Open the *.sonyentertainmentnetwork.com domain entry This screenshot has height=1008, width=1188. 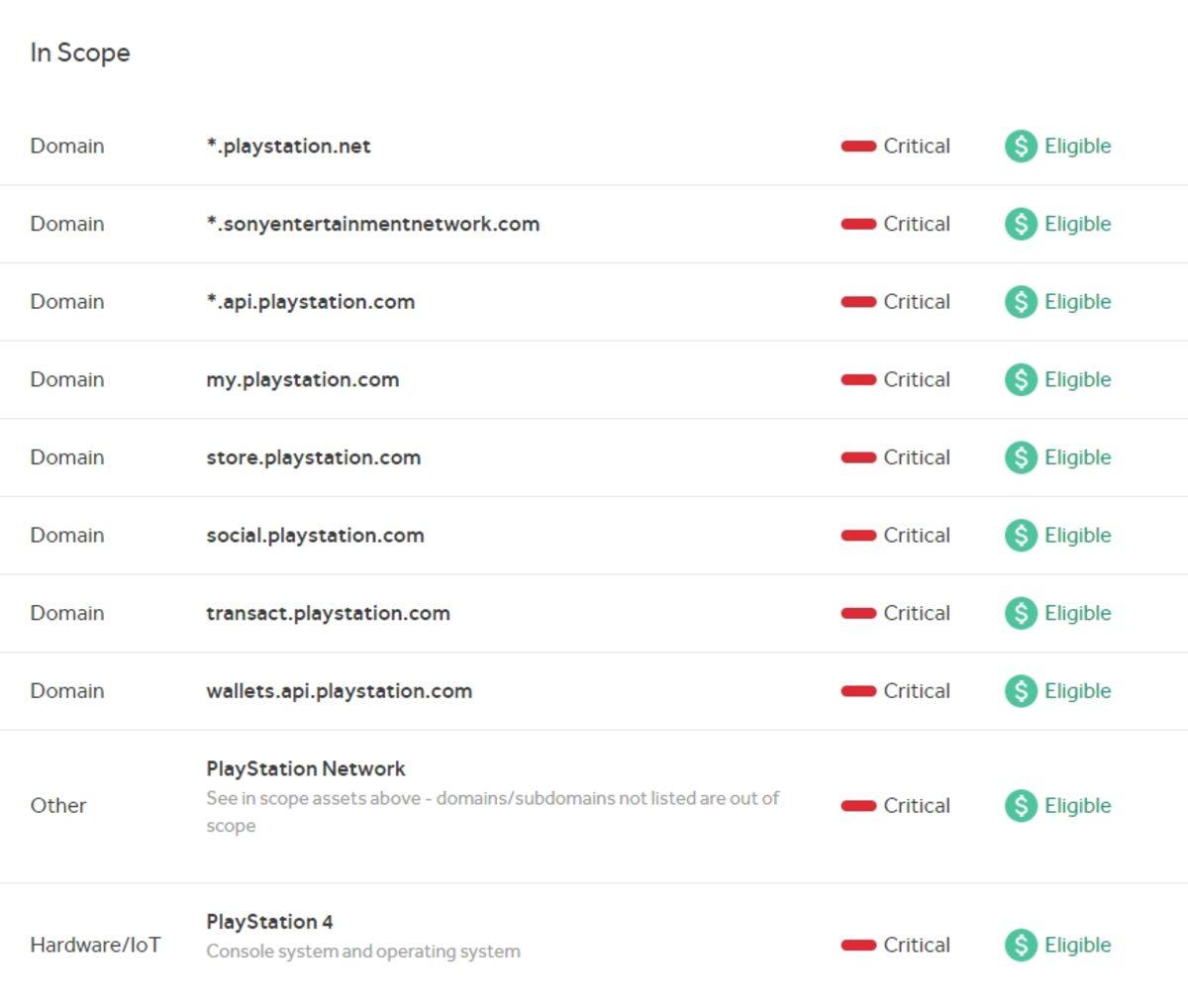click(x=372, y=224)
